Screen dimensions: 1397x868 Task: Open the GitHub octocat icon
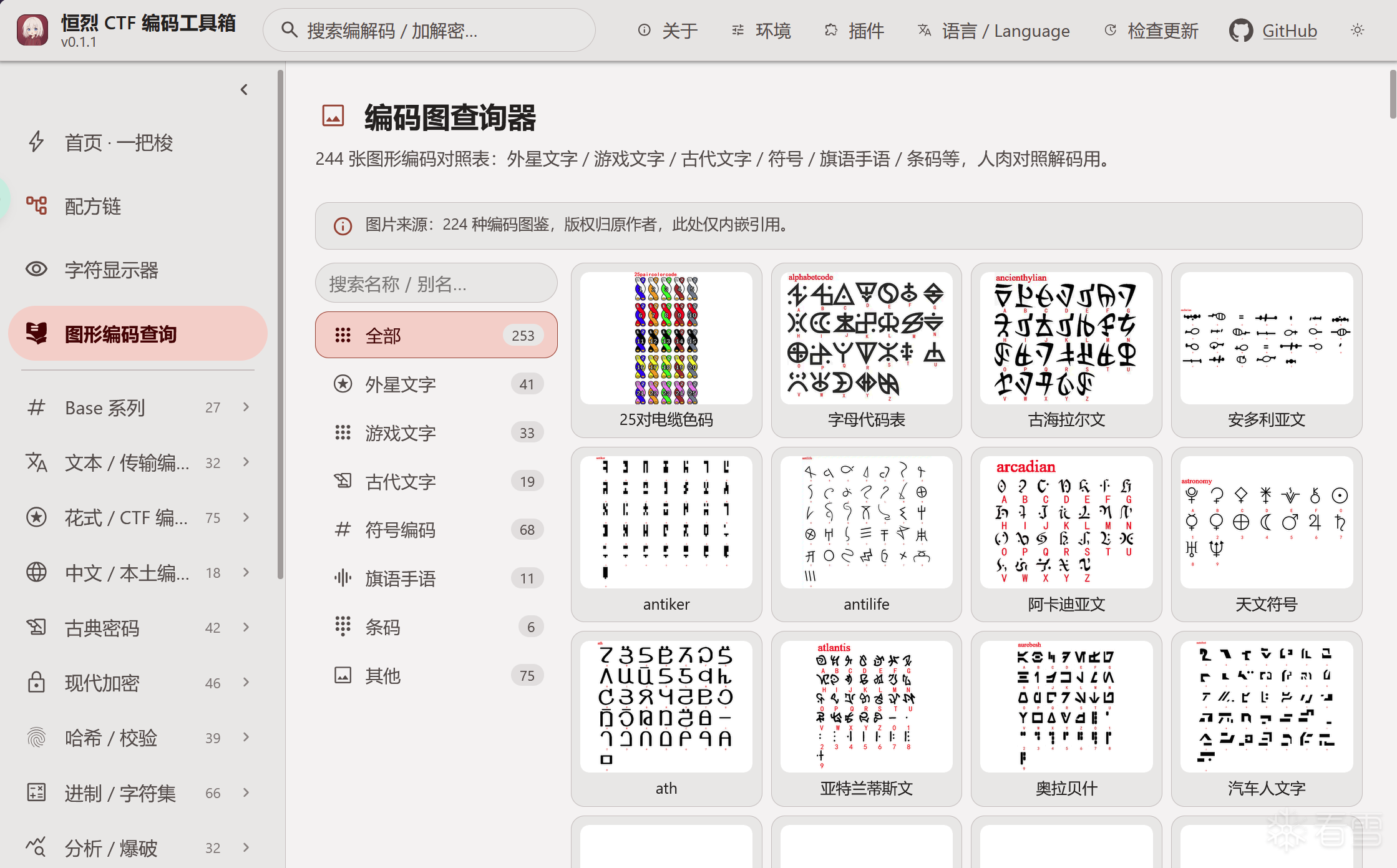tap(1240, 31)
